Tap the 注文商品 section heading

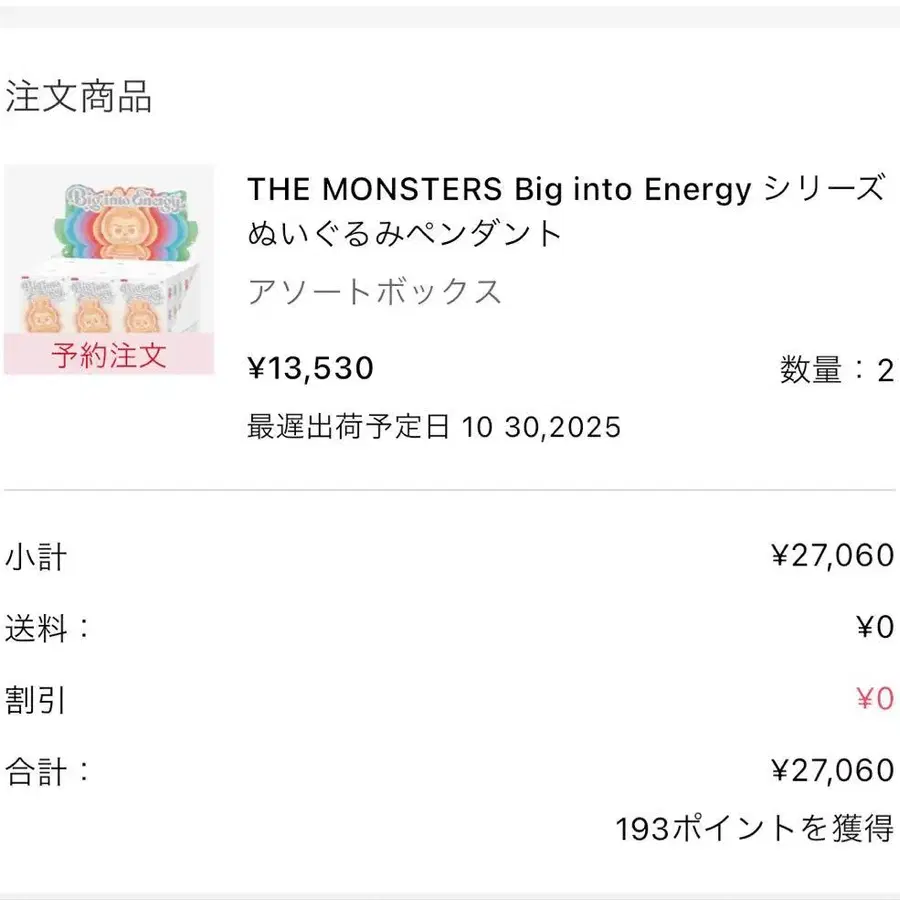tap(79, 99)
